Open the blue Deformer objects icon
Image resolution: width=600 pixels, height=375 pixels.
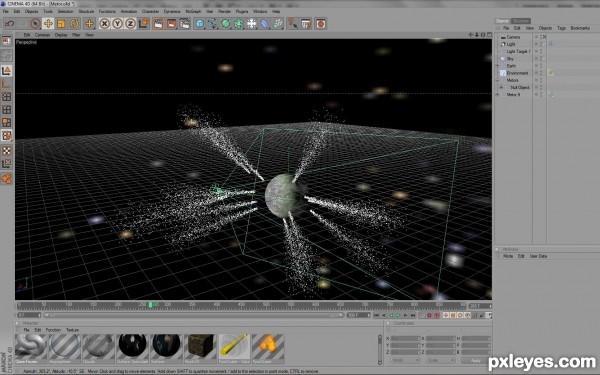click(265, 24)
